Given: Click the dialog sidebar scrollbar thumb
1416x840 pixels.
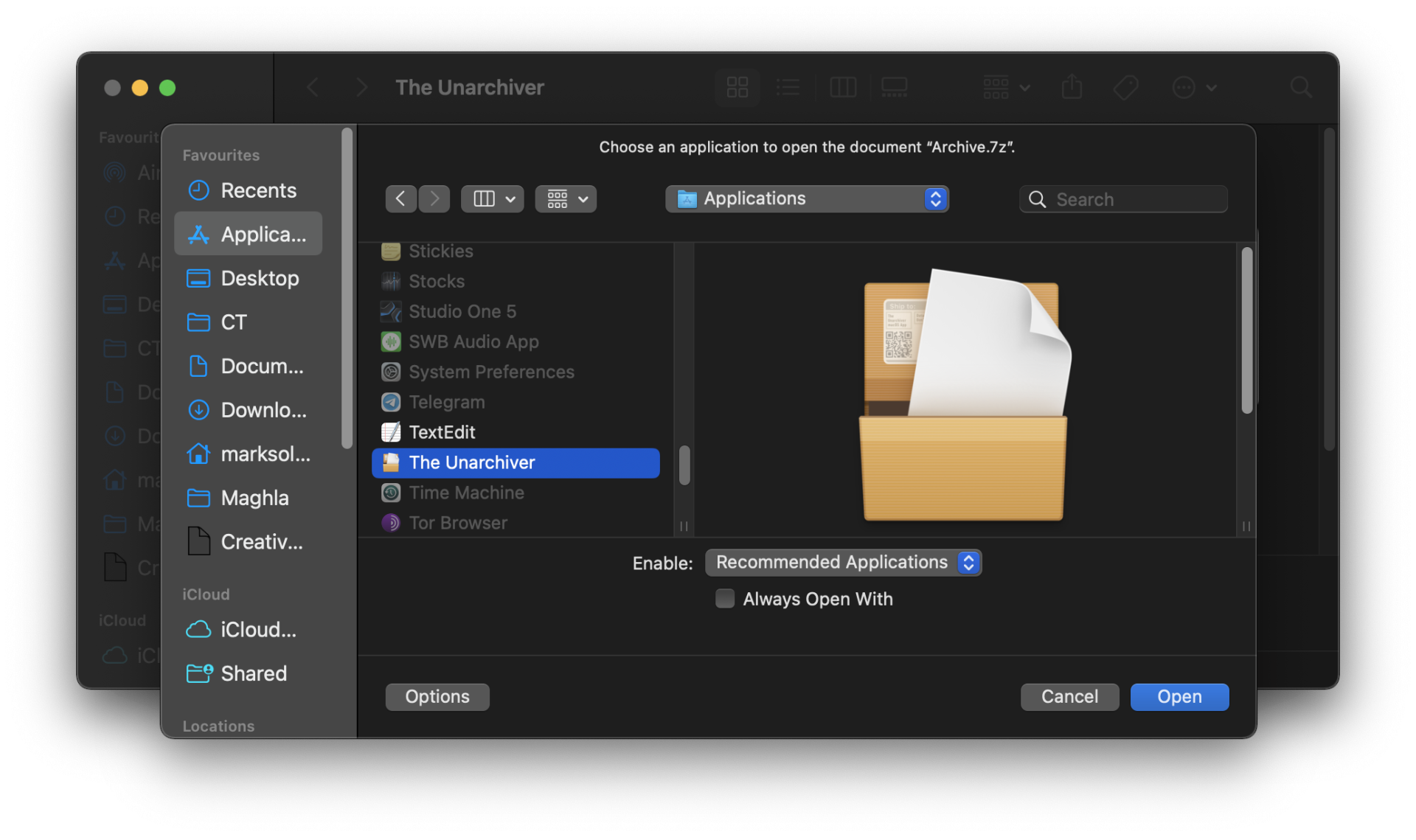Looking at the screenshot, I should click(347, 288).
